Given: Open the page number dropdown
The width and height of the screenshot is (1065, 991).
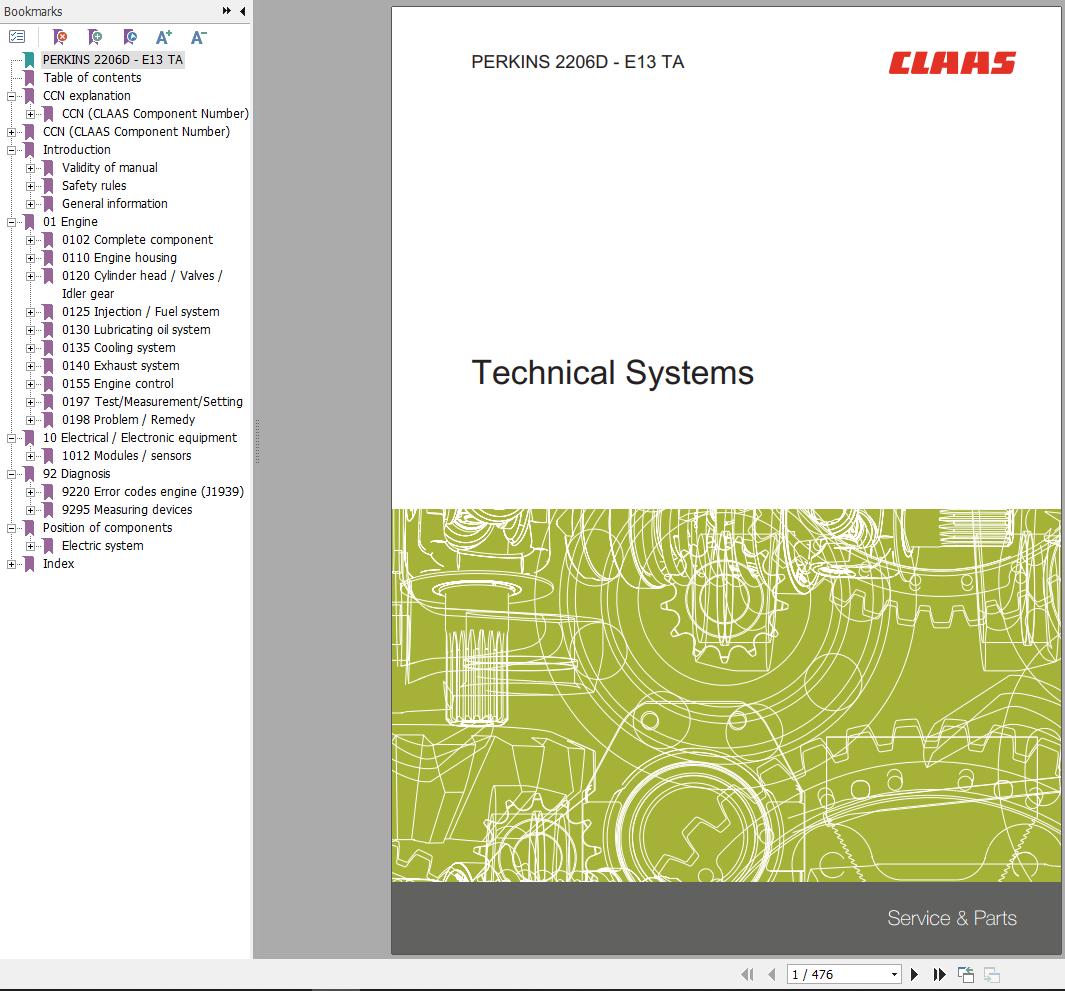Looking at the screenshot, I should pos(894,974).
